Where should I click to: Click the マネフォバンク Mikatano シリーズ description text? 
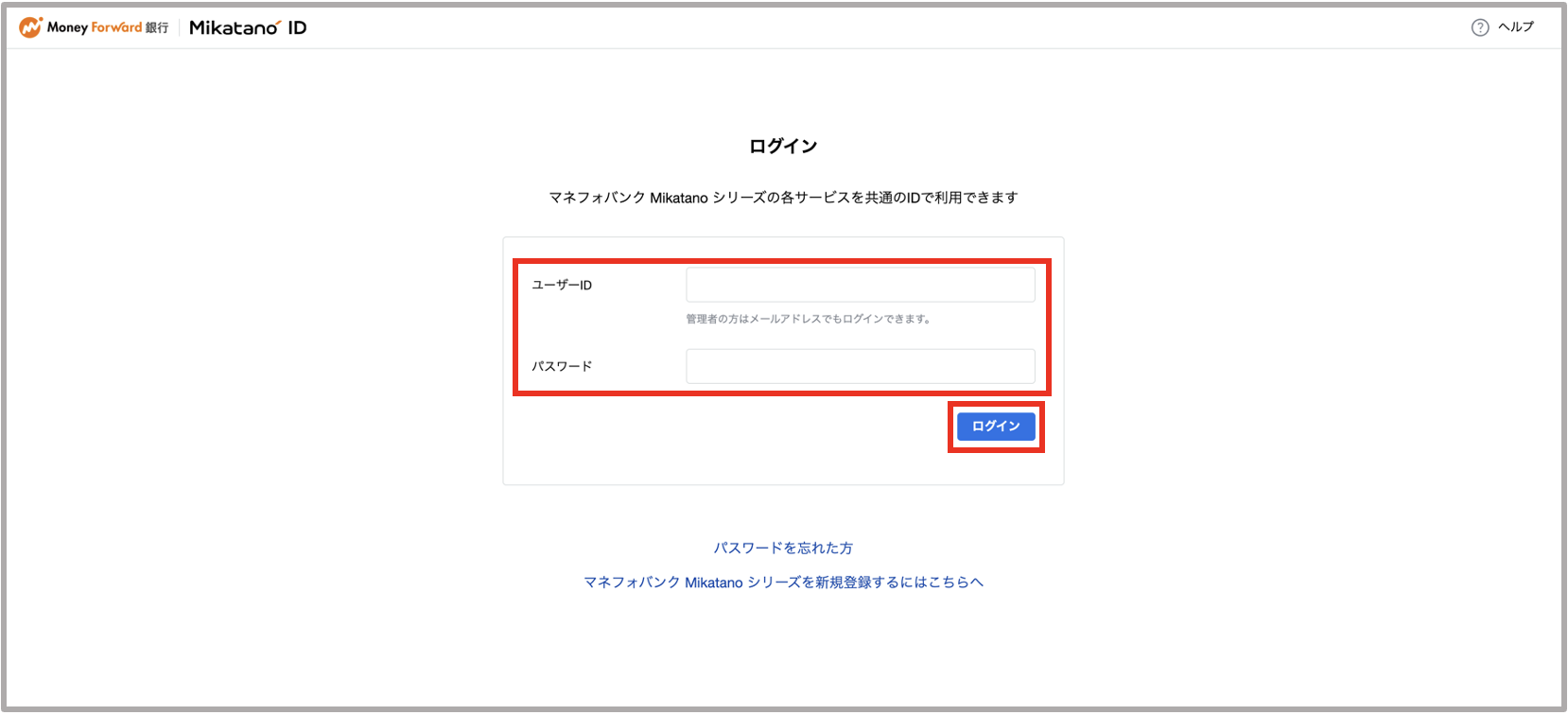(x=783, y=197)
